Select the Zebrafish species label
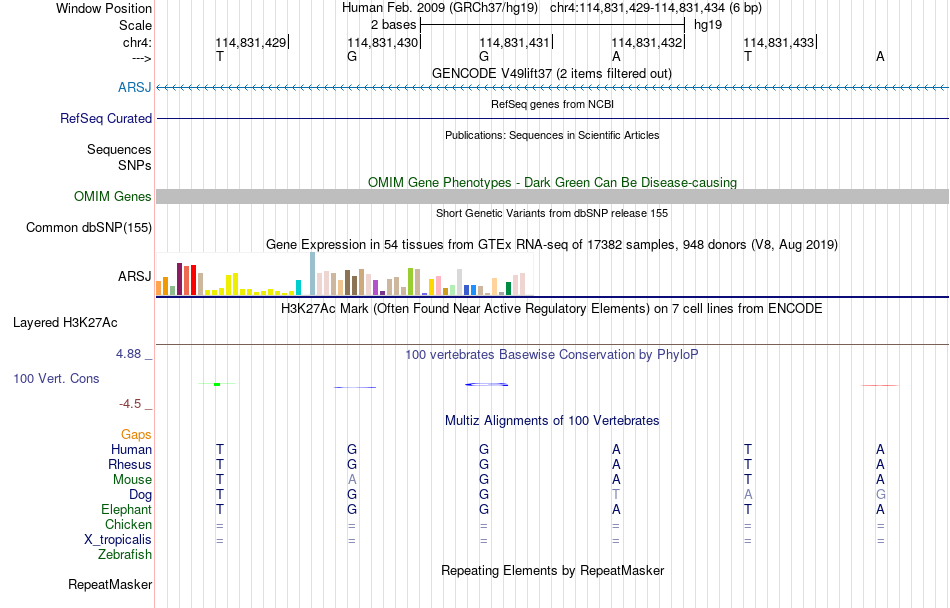The image size is (950, 608). coord(125,555)
